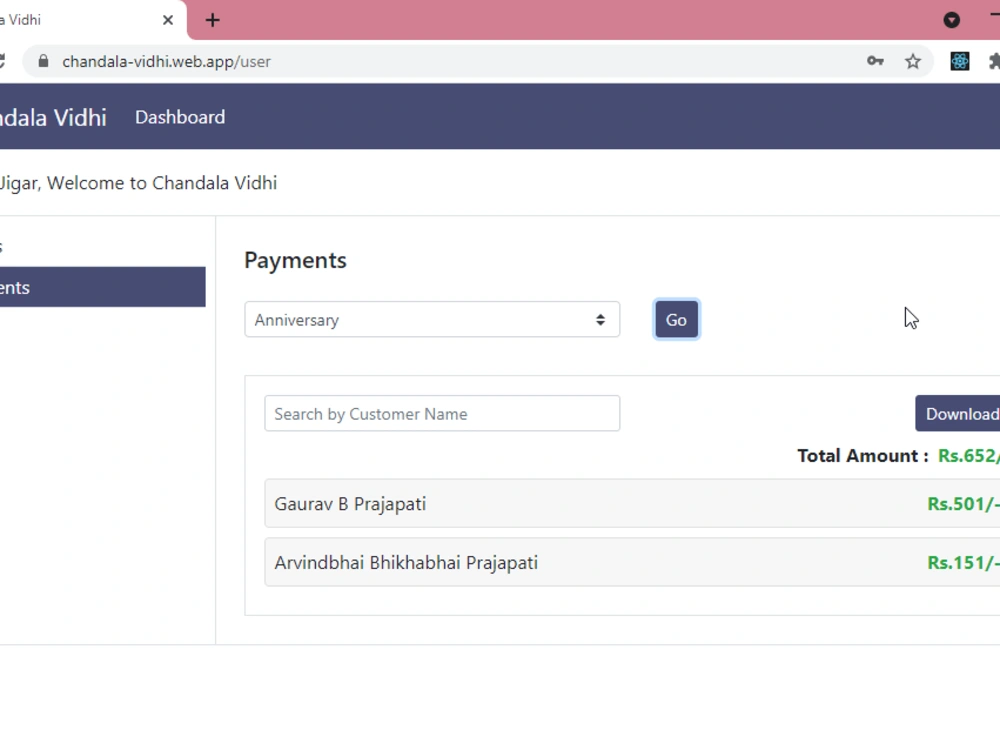The height and width of the screenshot is (750, 1000).
Task: Open the Dashboard navigation link
Action: point(180,117)
